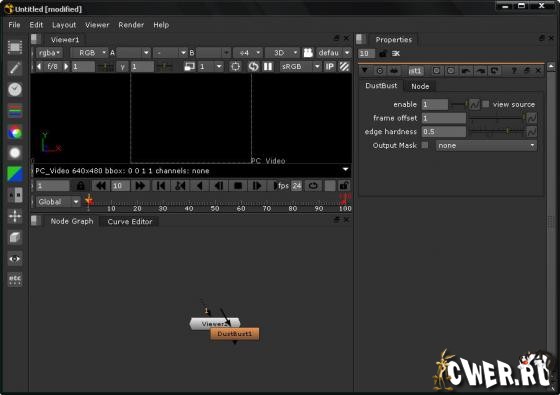Open the Channel nodes striped icon
Screen dimensions: 560x395
[15, 111]
